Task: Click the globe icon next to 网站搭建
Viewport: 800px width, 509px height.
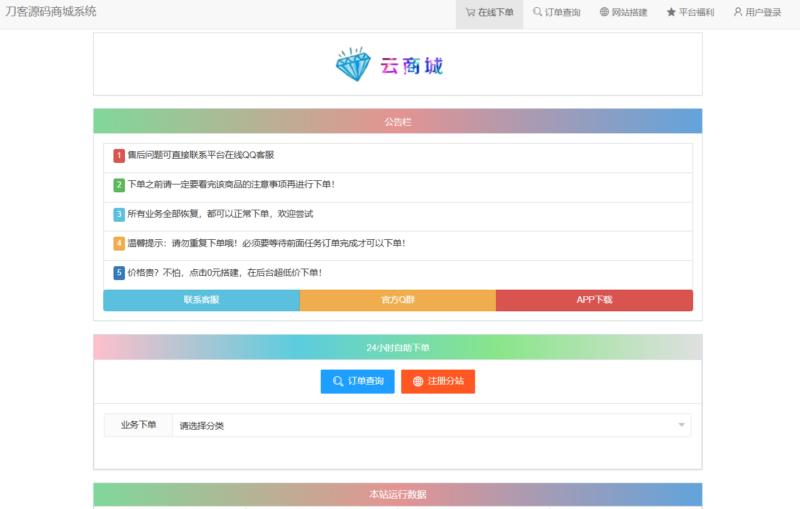Action: coord(604,12)
